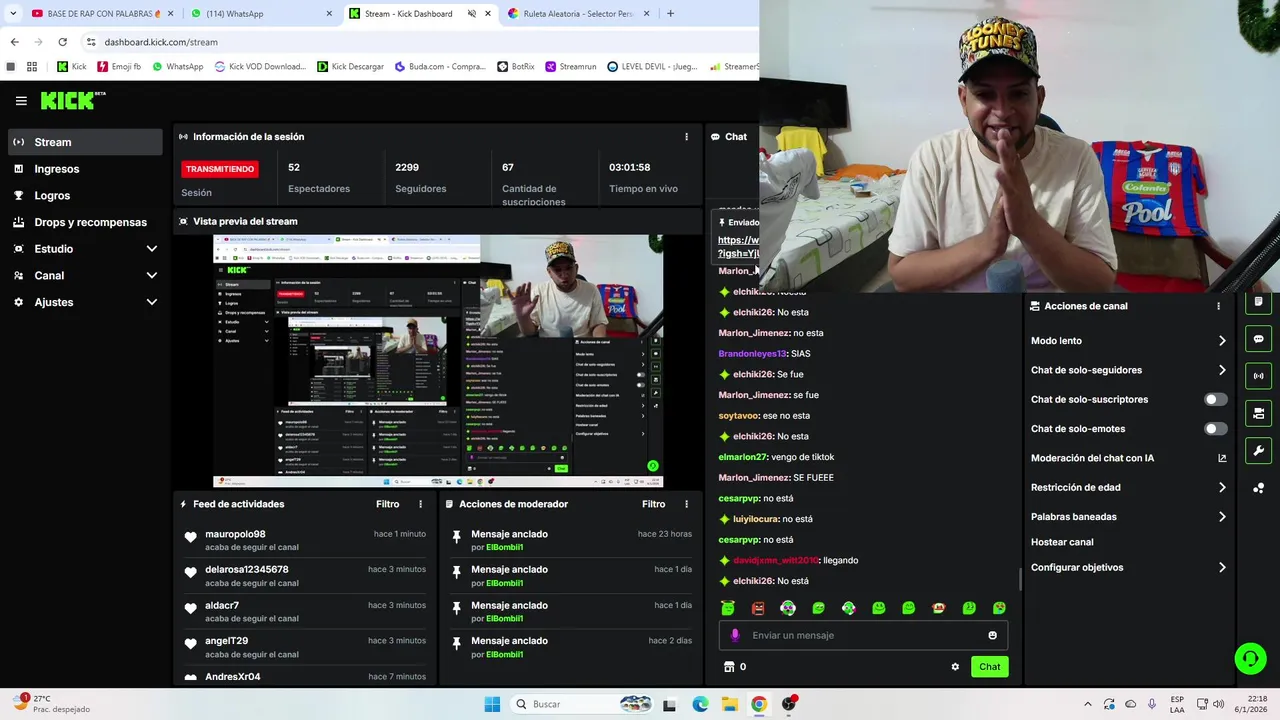Switch to the WhatsApp browser tab
This screenshot has width=1280, height=720.
tap(260, 14)
